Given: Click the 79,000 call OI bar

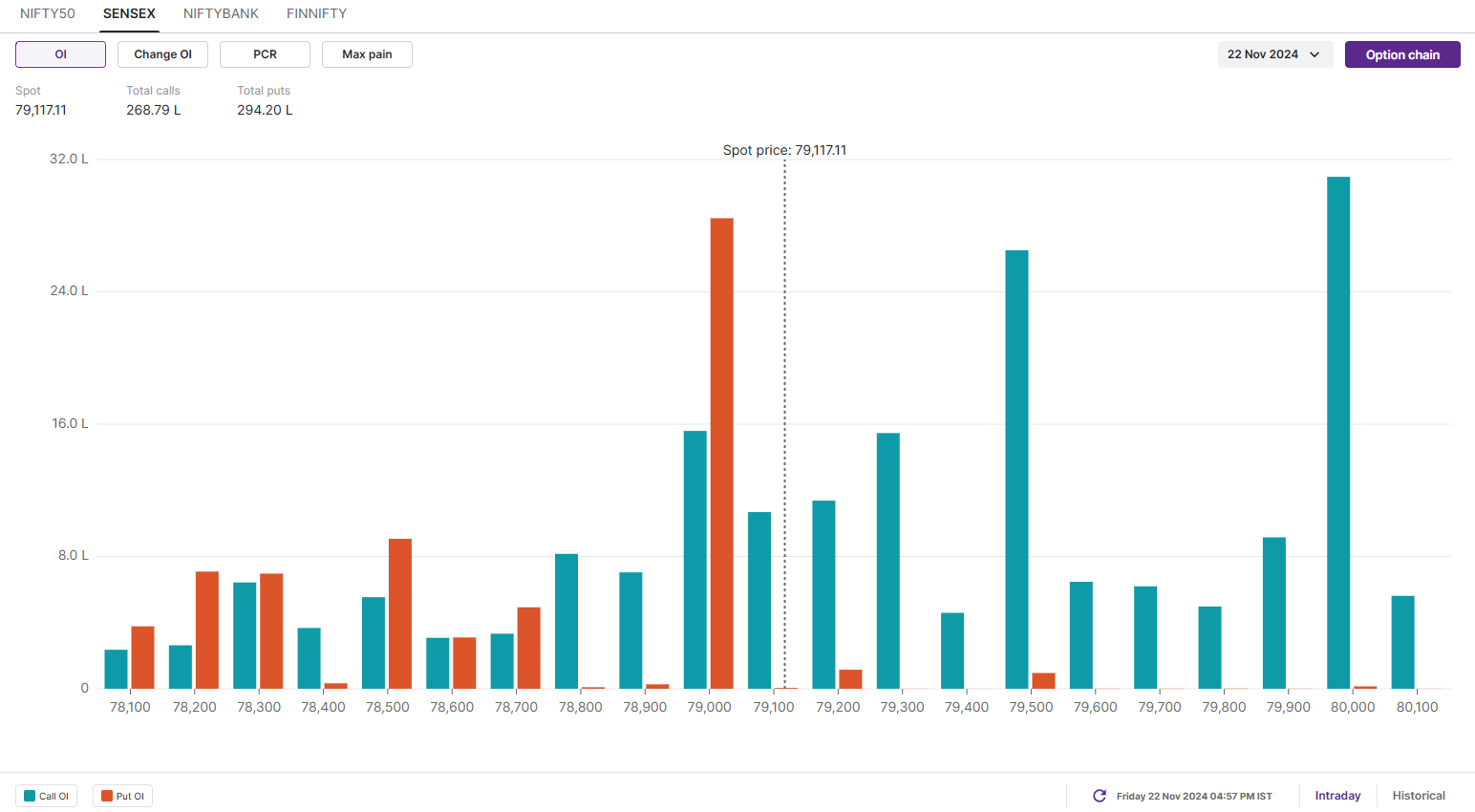Looking at the screenshot, I should (x=695, y=560).
